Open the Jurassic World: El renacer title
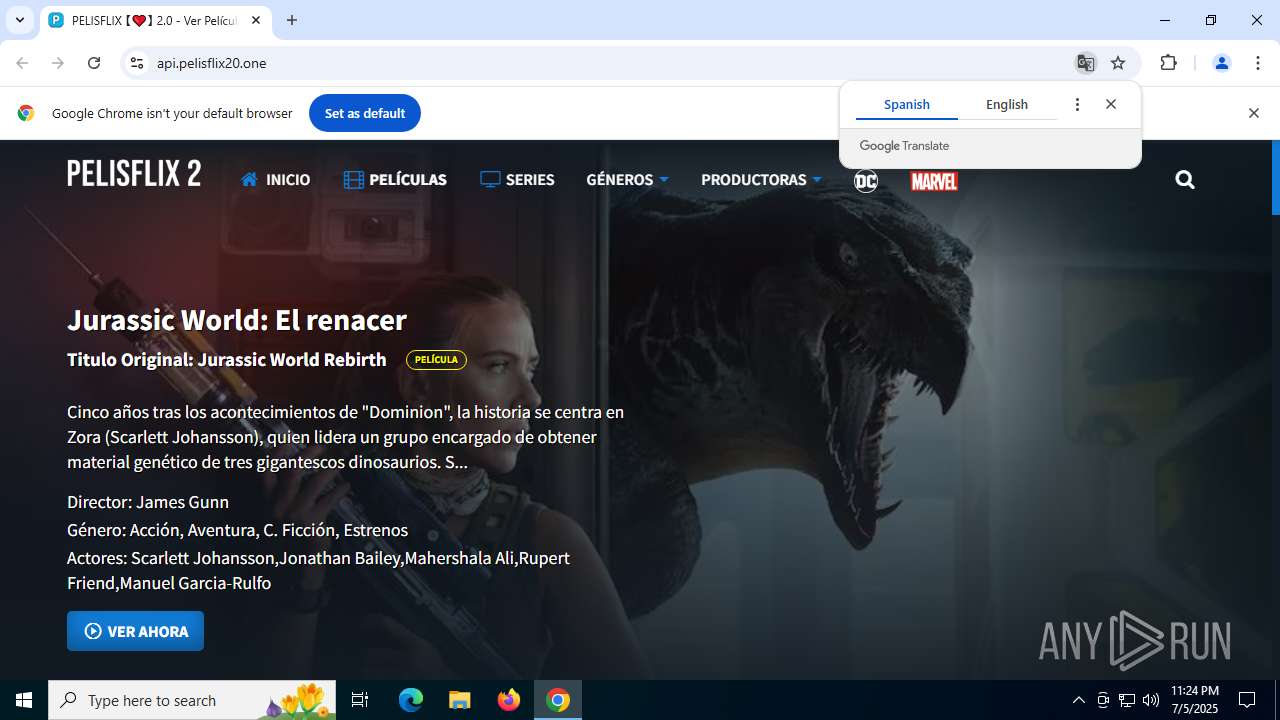Screen dimensions: 1280x720 (x=237, y=320)
